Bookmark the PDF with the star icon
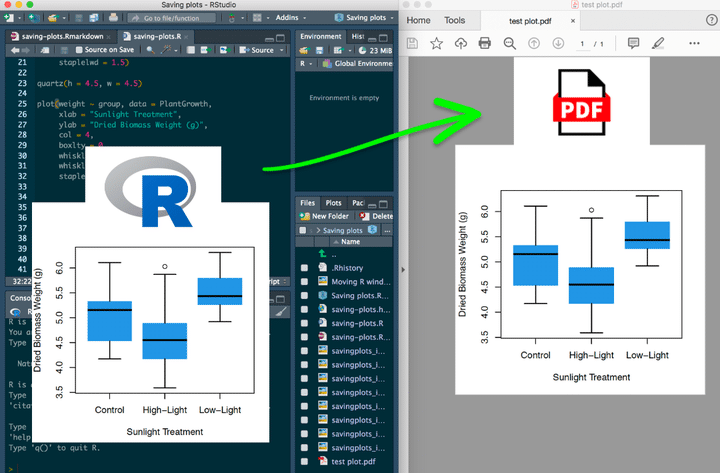The width and height of the screenshot is (720, 473). tap(437, 43)
